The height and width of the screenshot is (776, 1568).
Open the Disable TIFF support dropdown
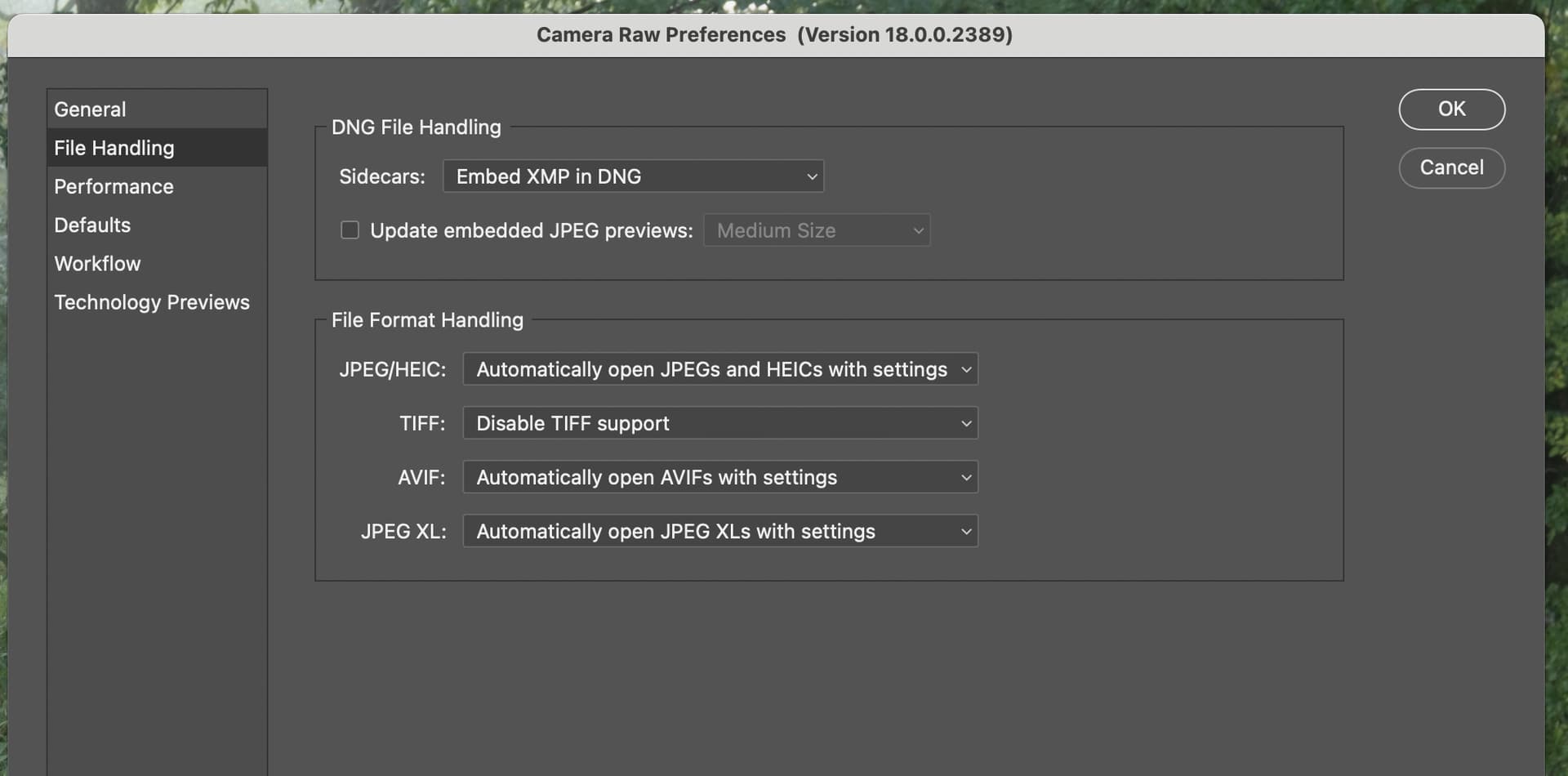(x=719, y=423)
